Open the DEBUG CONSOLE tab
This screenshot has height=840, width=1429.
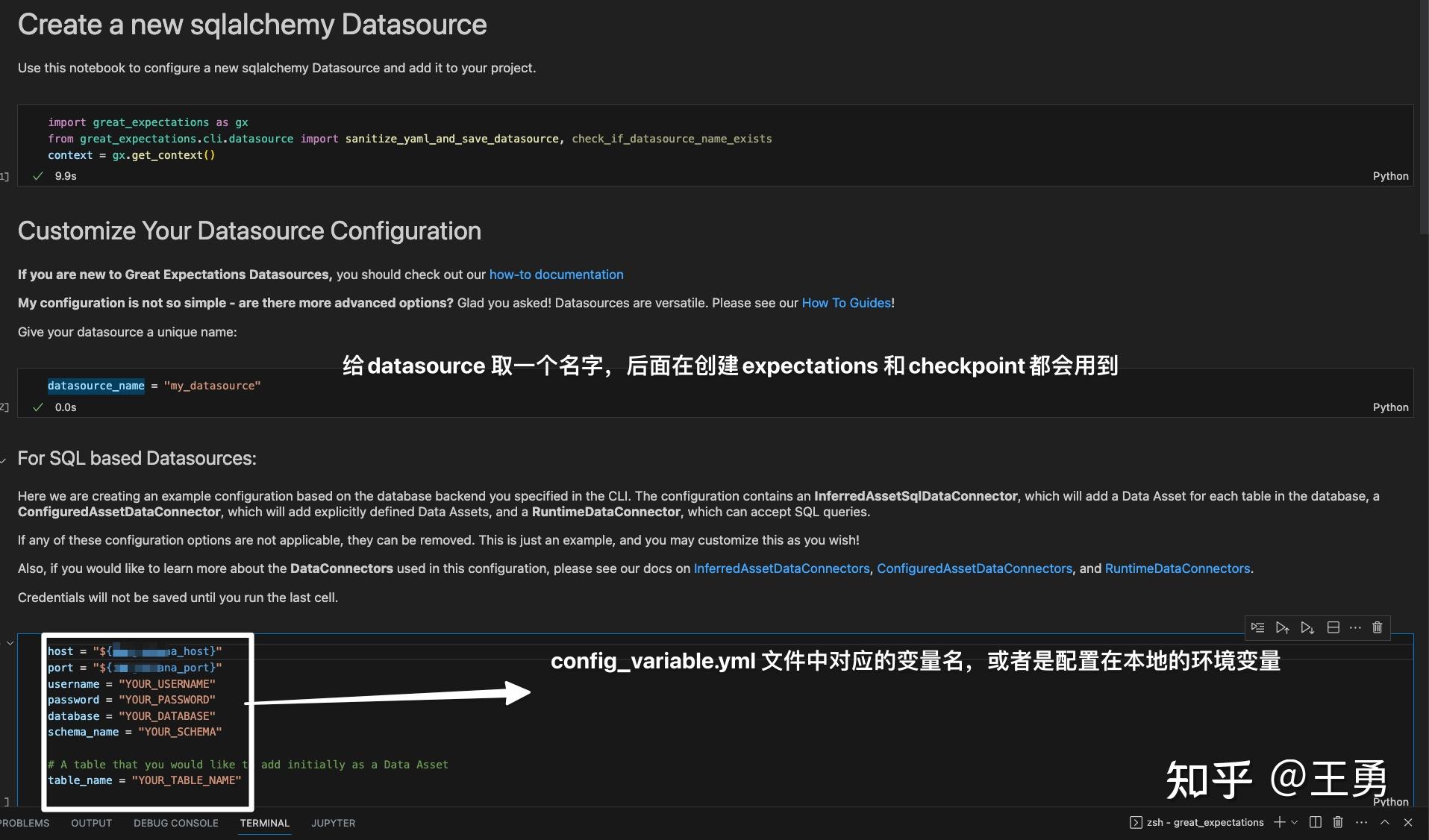pyautogui.click(x=175, y=823)
